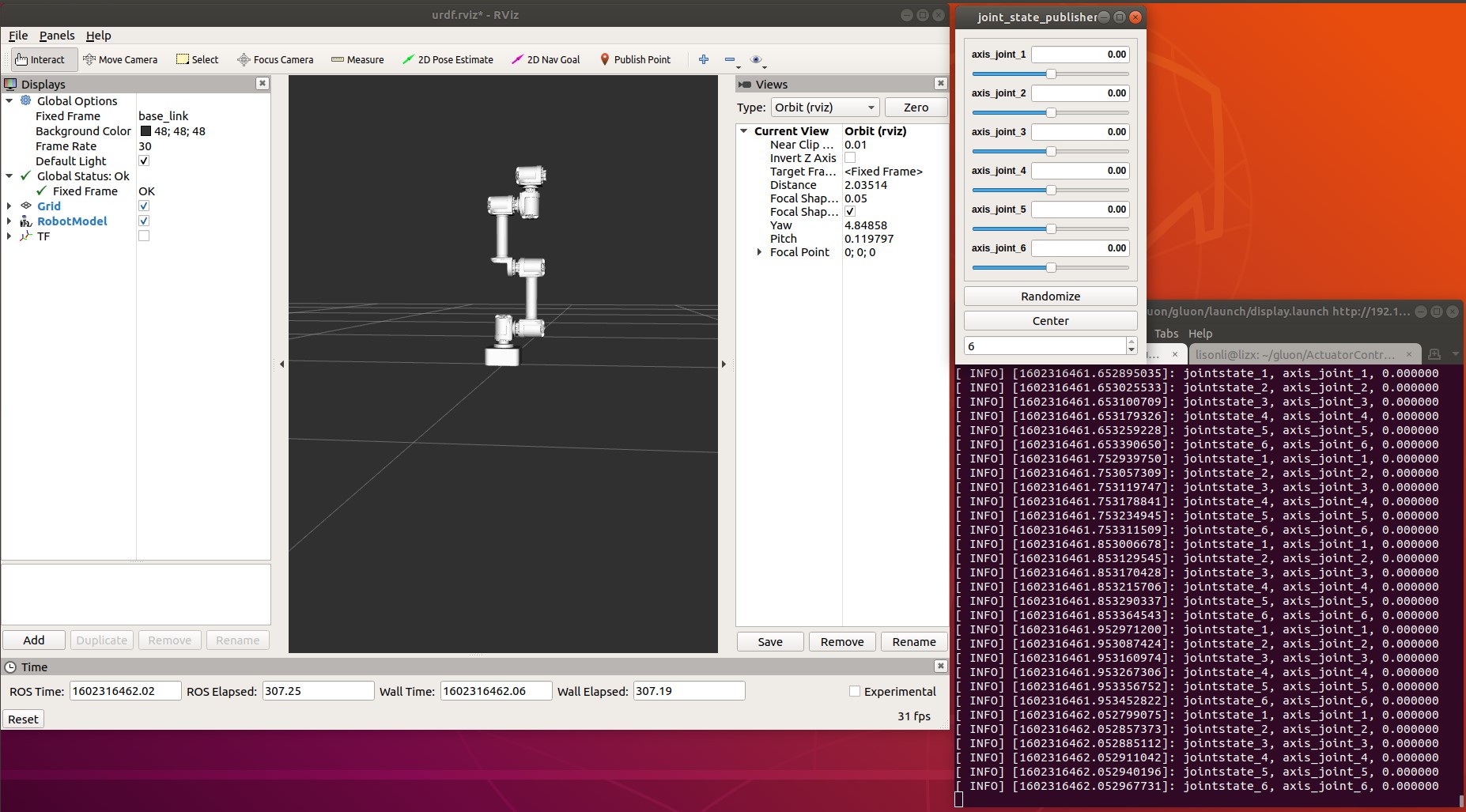Viewport: 1466px width, 812px height.
Task: Expand the Focal Point property
Action: tap(758, 251)
